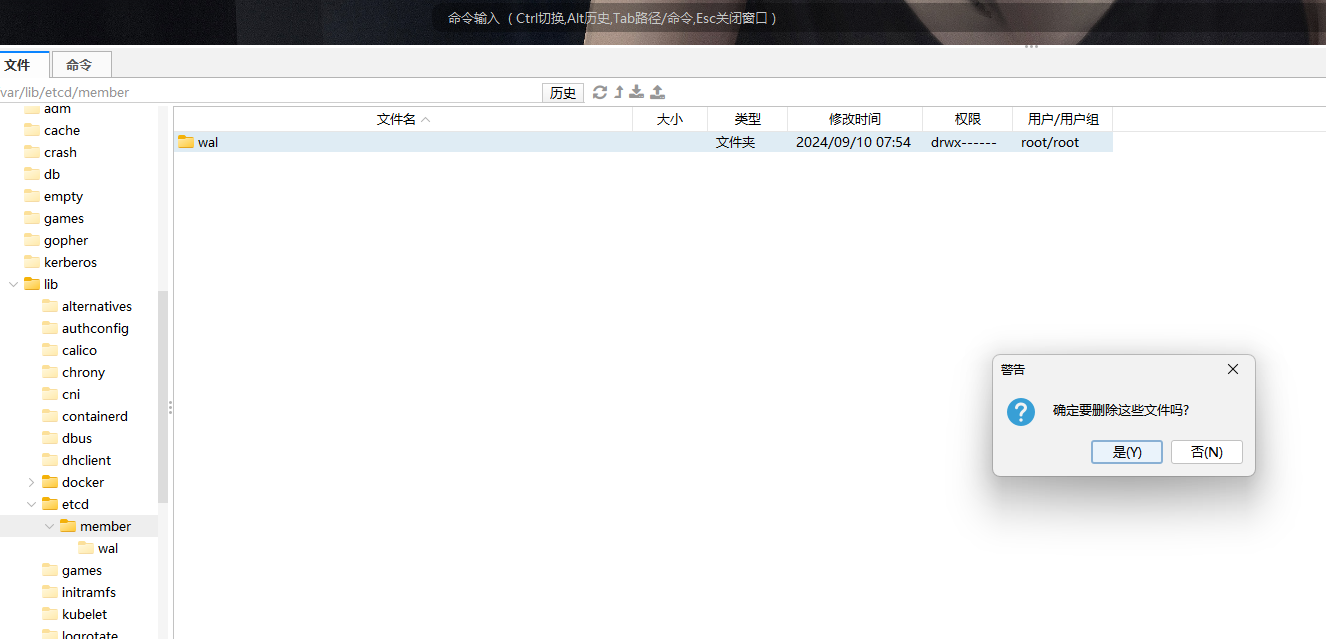Select the wal folder row in file list
Viewport: 1326px width, 639px height.
(643, 142)
